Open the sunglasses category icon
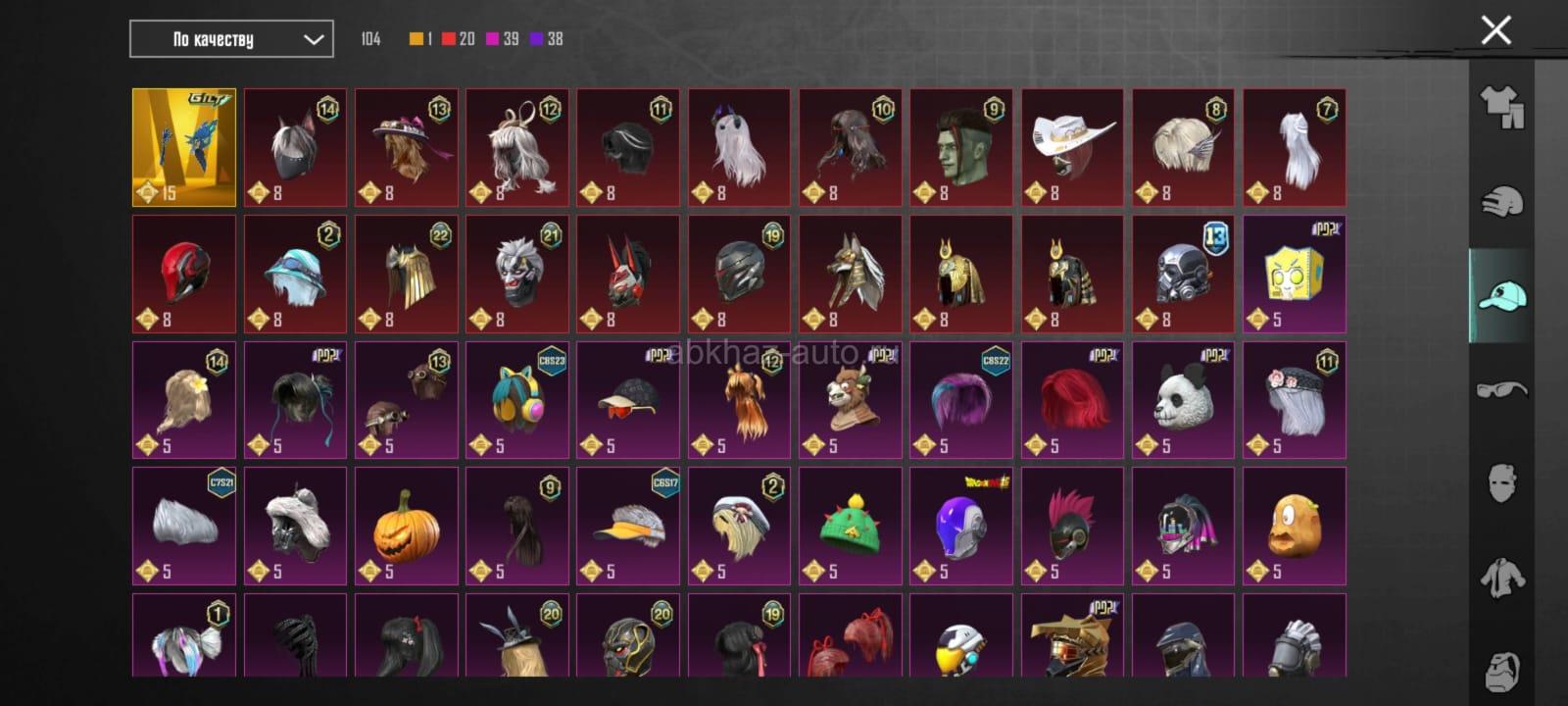This screenshot has height=706, width=1568. (x=1501, y=390)
